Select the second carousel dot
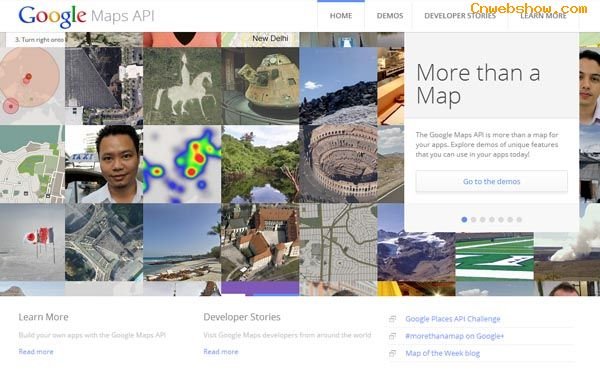This screenshot has width=600, height=373. point(473,220)
